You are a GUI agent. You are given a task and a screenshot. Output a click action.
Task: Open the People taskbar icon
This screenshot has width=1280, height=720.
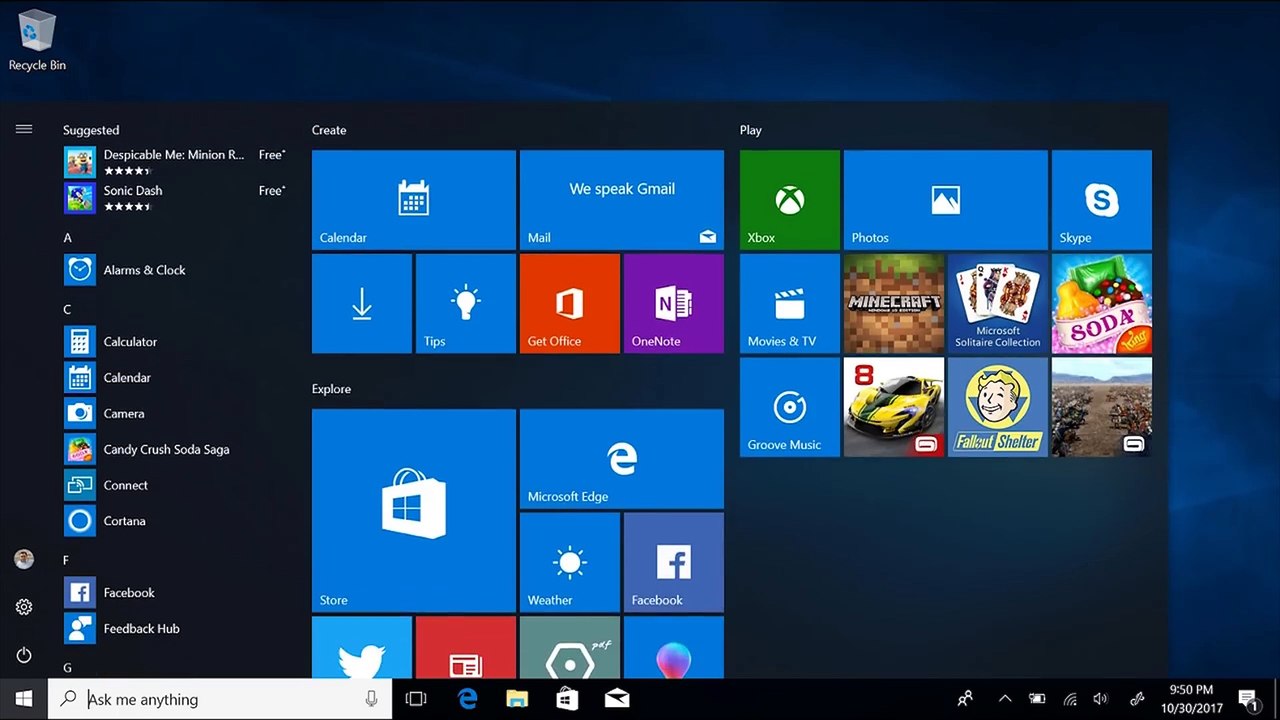pos(965,699)
